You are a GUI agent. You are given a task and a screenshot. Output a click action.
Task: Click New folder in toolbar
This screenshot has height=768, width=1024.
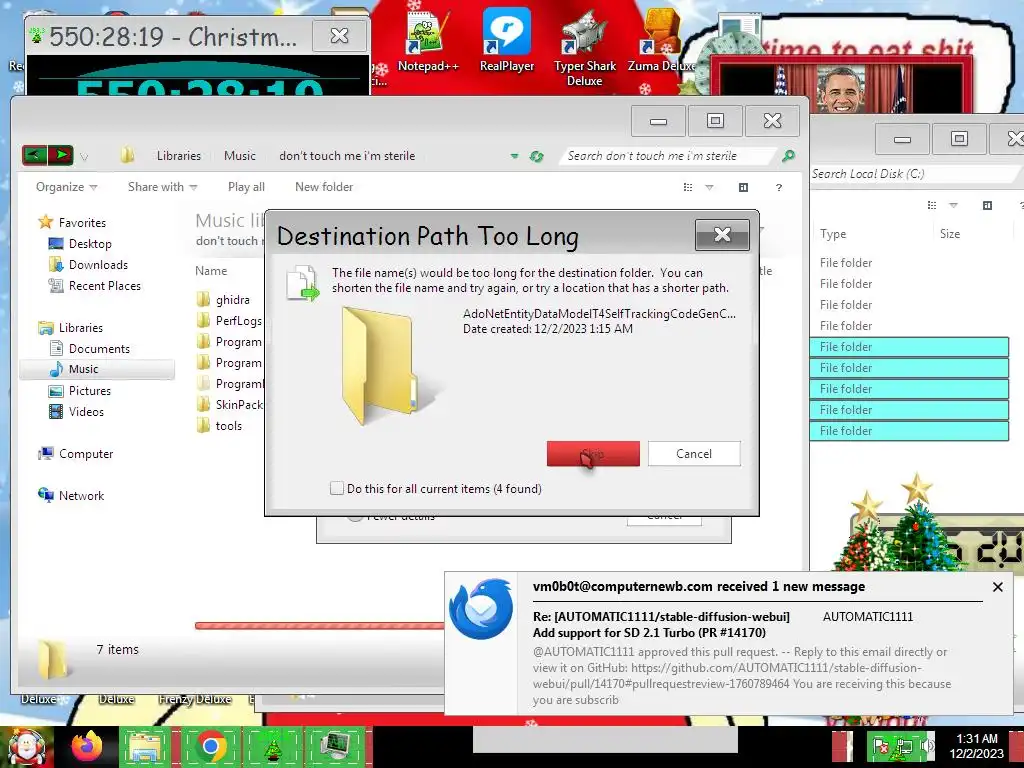[324, 187]
